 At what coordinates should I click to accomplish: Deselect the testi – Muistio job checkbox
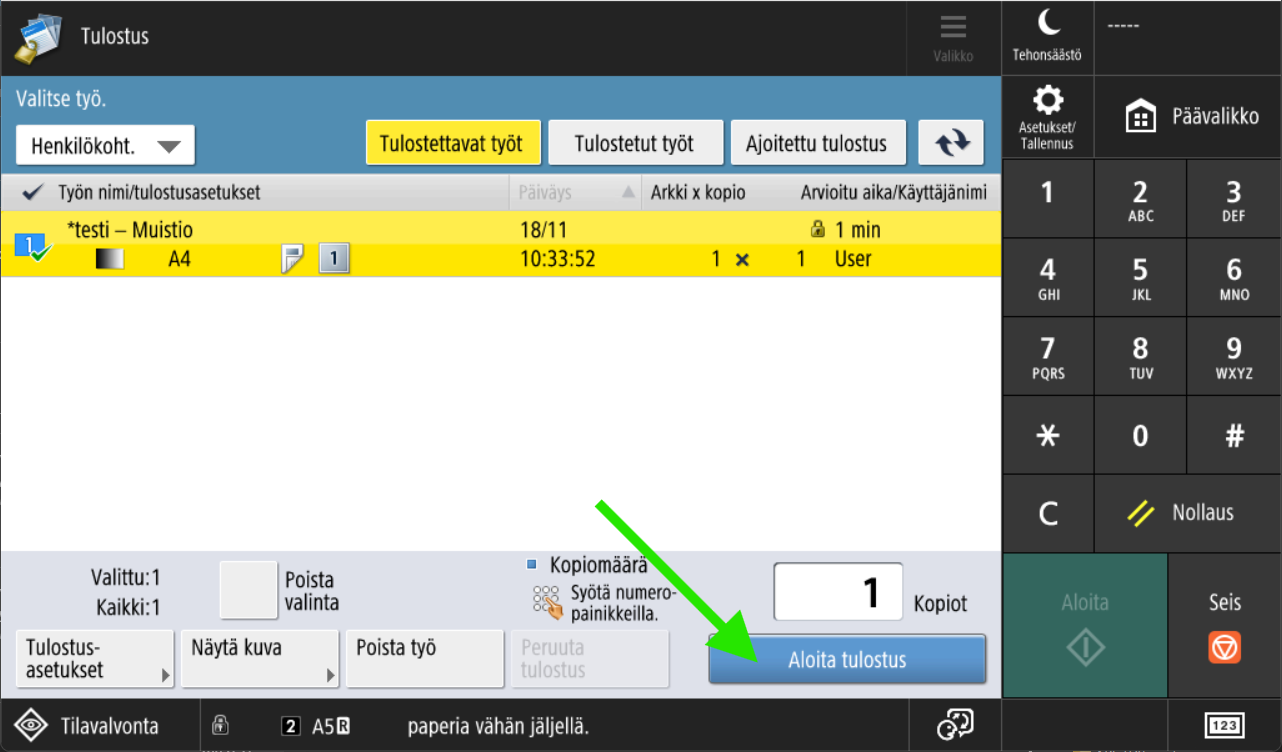click(x=30, y=245)
